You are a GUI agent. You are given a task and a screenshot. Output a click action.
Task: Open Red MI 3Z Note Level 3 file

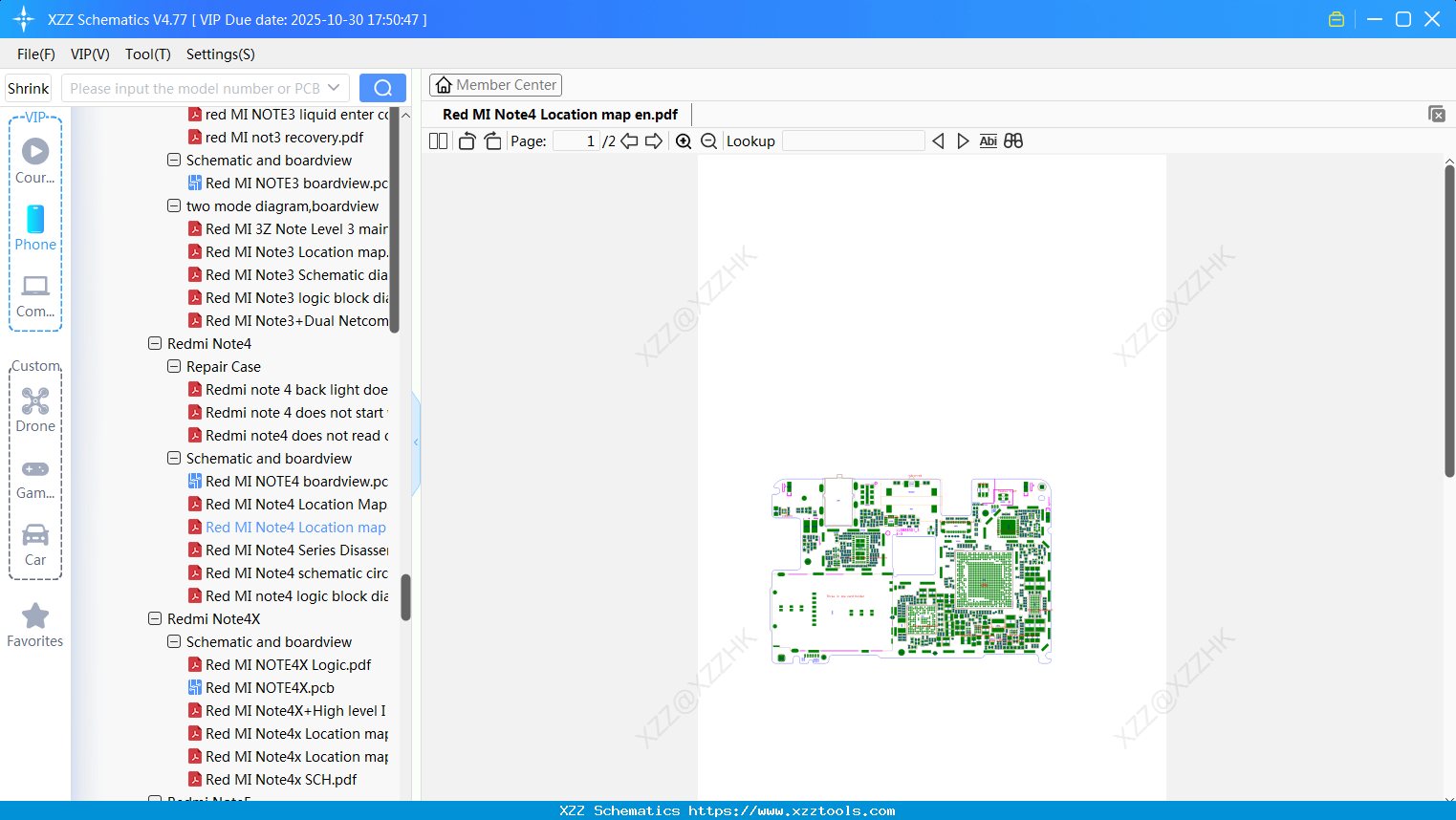(x=288, y=229)
